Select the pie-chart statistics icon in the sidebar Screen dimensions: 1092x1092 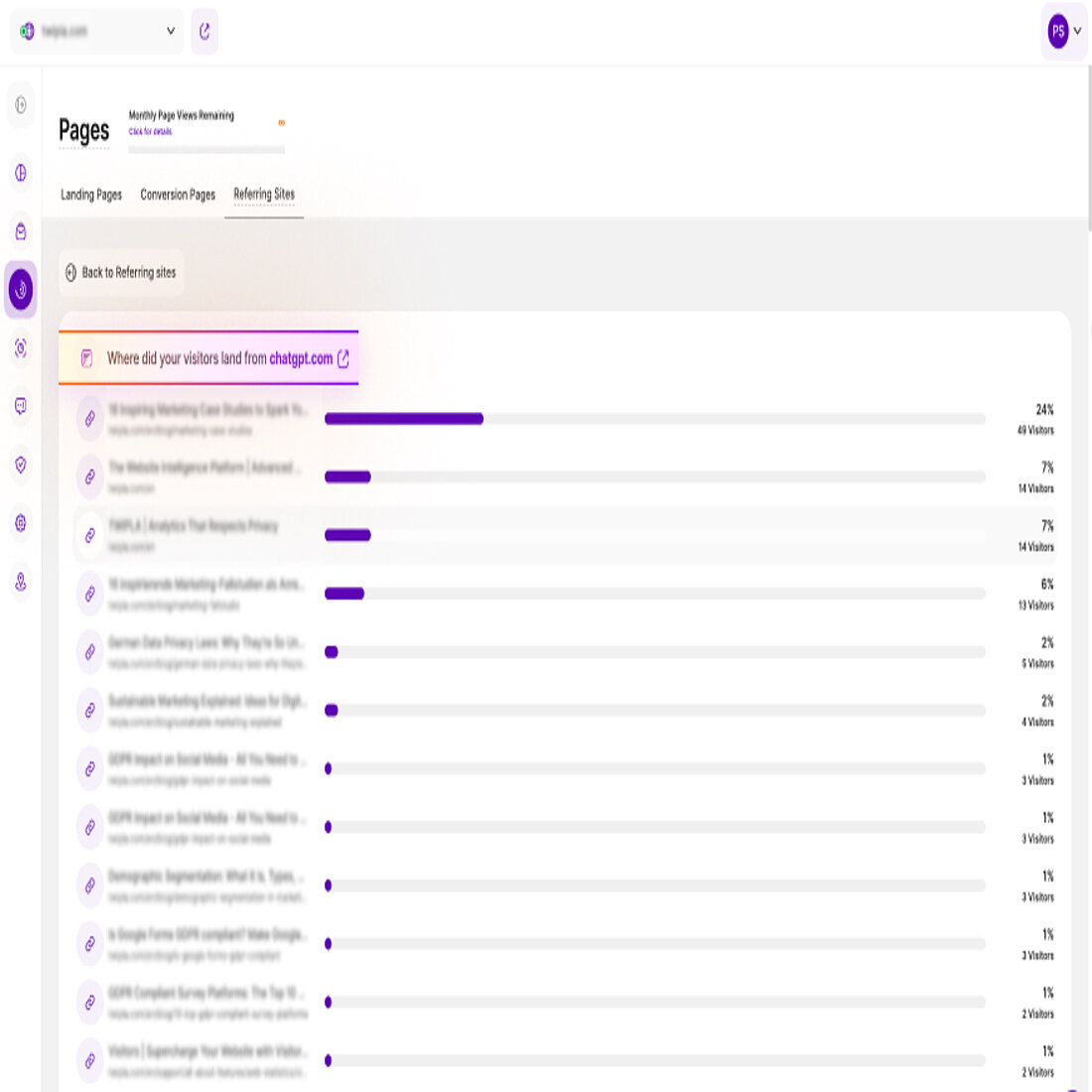click(x=20, y=174)
